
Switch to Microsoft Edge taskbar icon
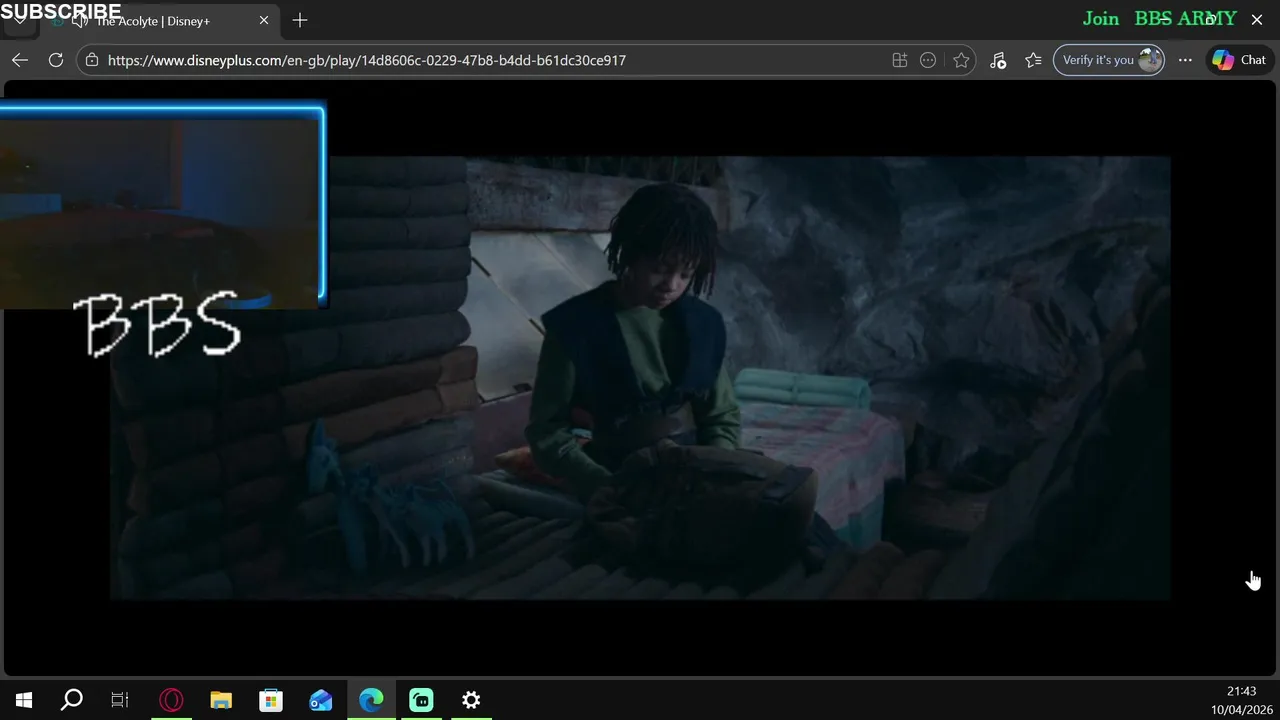(371, 700)
